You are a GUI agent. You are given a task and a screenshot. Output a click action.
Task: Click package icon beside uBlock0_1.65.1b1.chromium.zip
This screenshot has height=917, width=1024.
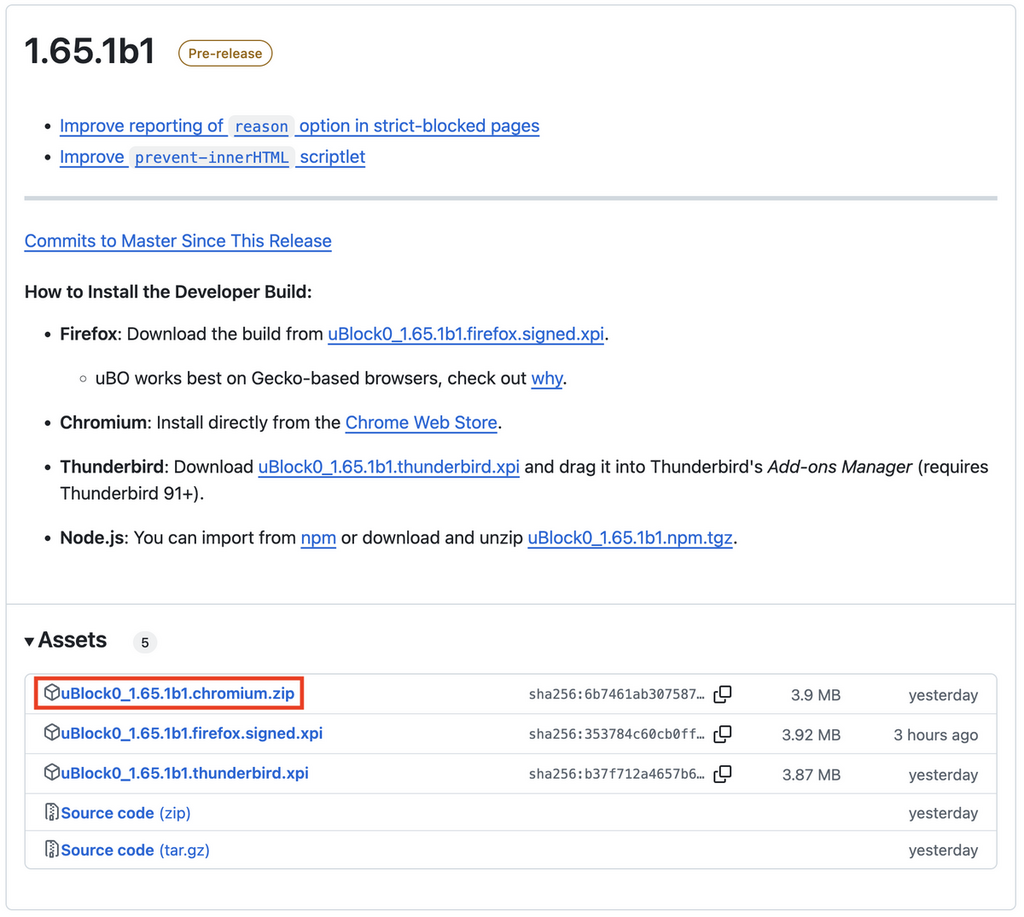click(52, 692)
